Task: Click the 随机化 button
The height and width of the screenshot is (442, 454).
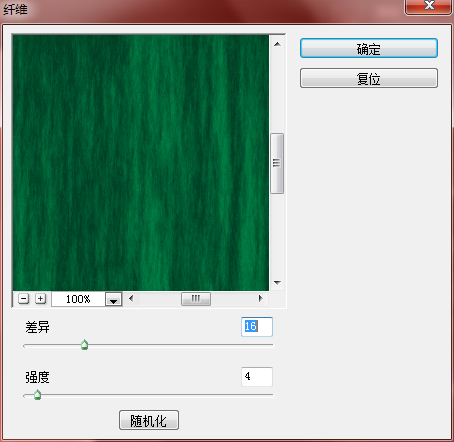Action: tap(149, 420)
